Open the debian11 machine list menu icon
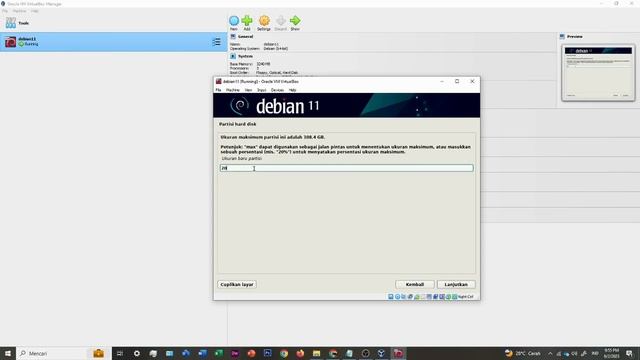The width and height of the screenshot is (640, 360). pyautogui.click(x=216, y=42)
